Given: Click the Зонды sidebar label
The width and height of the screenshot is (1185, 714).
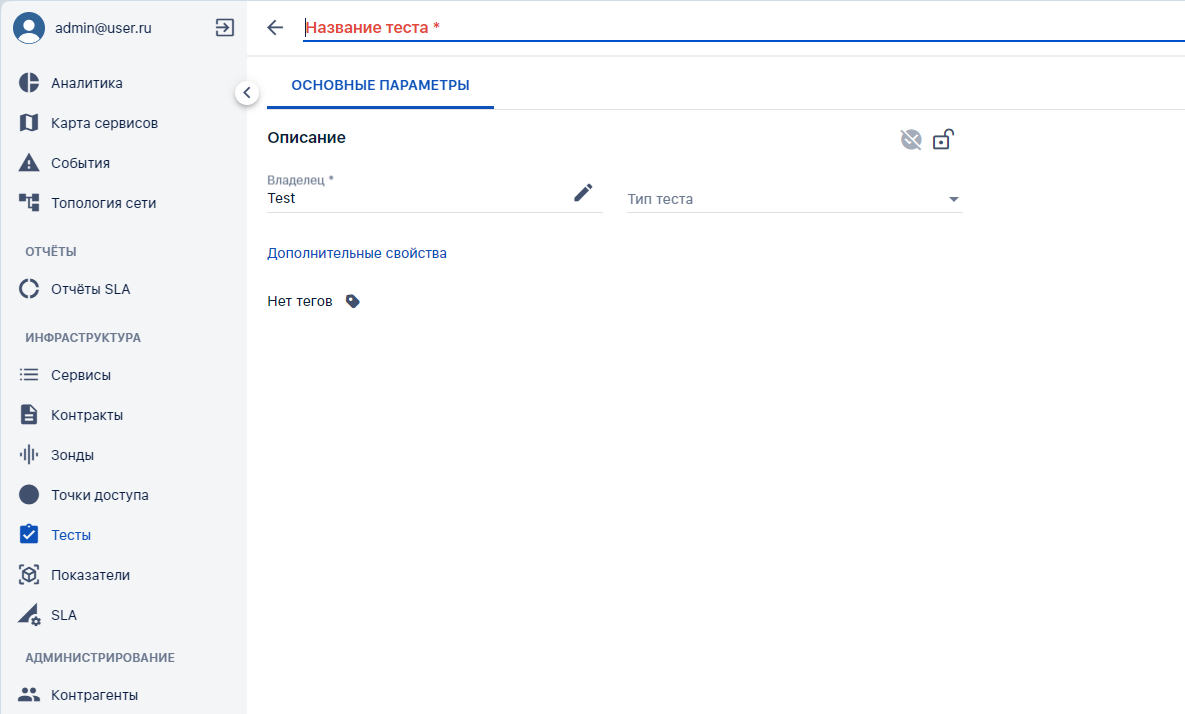Looking at the screenshot, I should click(x=73, y=456).
